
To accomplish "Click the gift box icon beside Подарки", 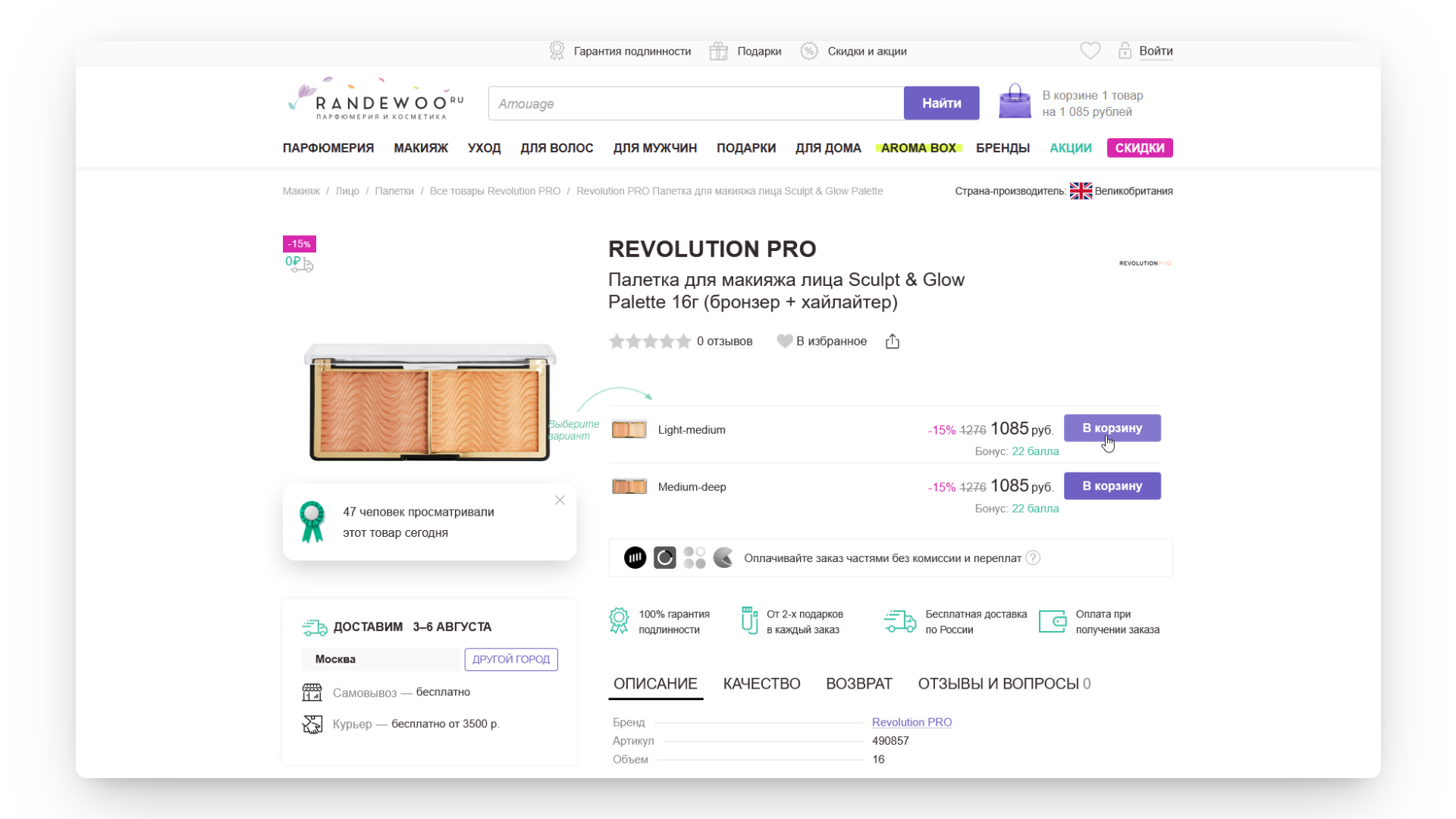I will click(x=718, y=51).
